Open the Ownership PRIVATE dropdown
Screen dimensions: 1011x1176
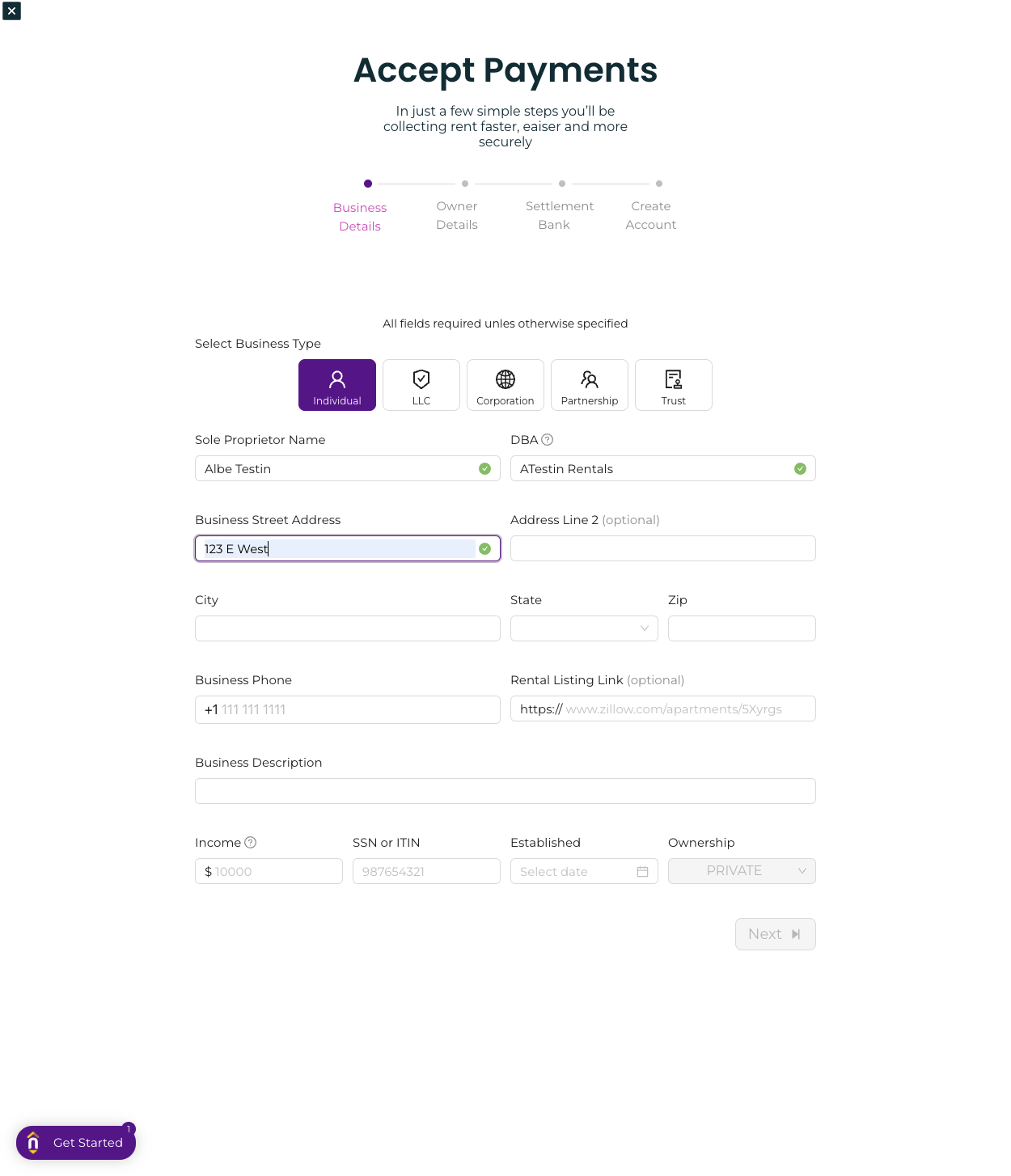click(742, 871)
